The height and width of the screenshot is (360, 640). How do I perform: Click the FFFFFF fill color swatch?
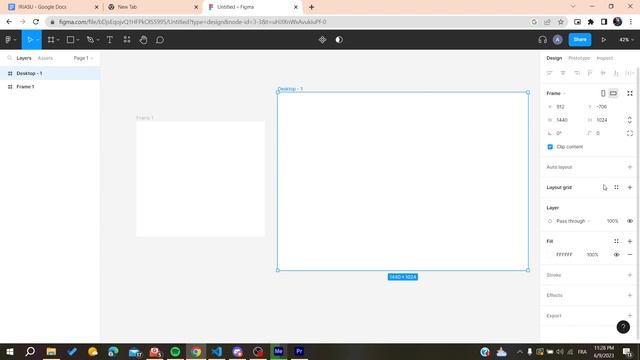[x=550, y=254]
